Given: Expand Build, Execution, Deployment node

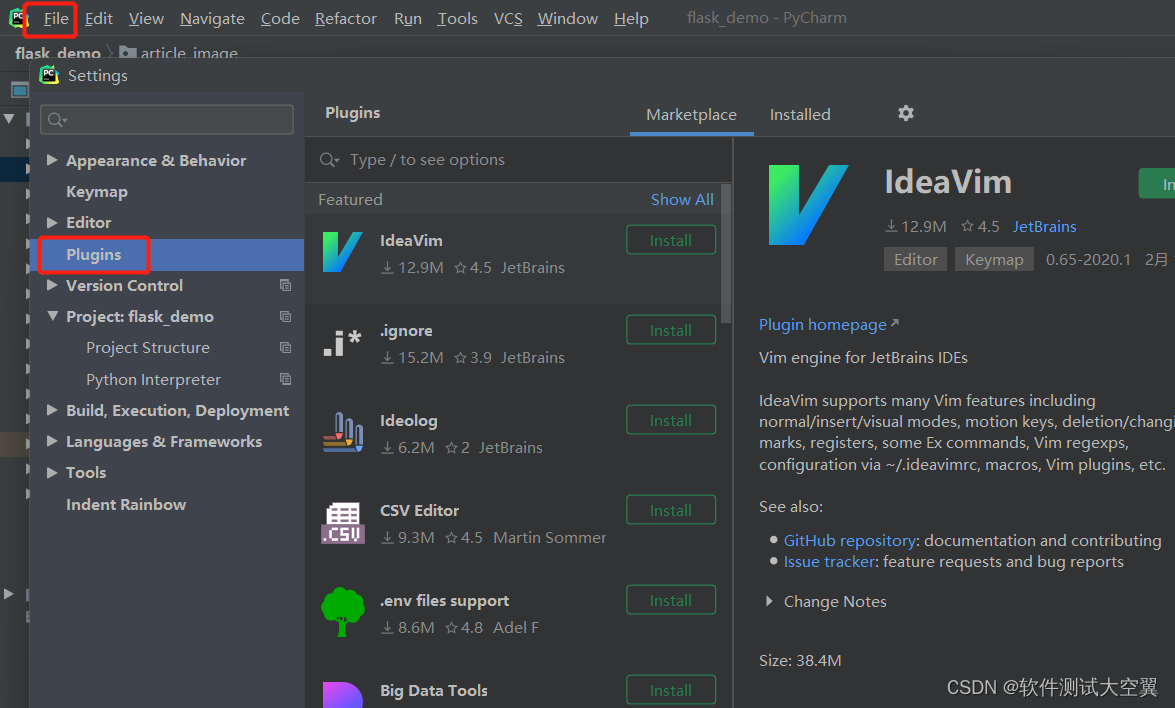Looking at the screenshot, I should coord(52,410).
